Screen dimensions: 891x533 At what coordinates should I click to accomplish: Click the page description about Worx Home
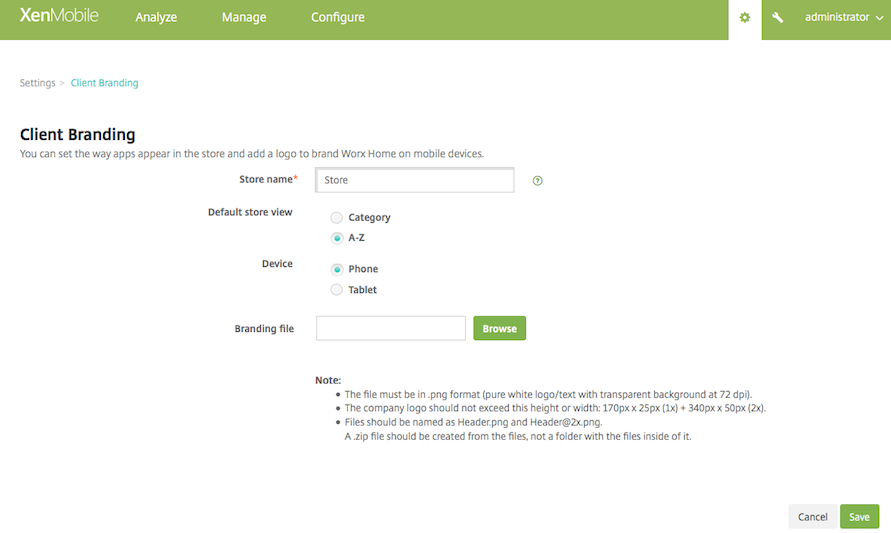pyautogui.click(x=252, y=153)
